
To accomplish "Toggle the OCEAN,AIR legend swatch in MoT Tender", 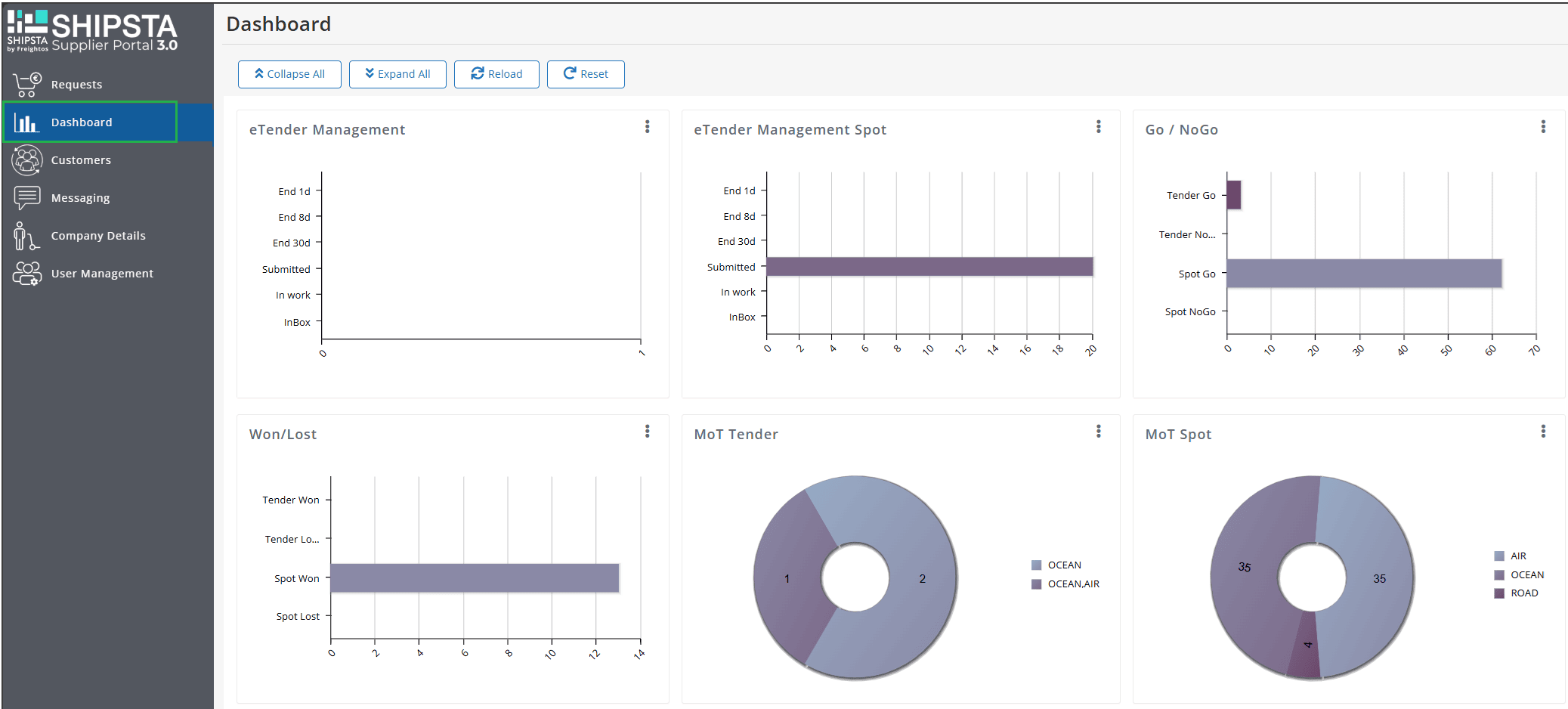I will pyautogui.click(x=1037, y=584).
